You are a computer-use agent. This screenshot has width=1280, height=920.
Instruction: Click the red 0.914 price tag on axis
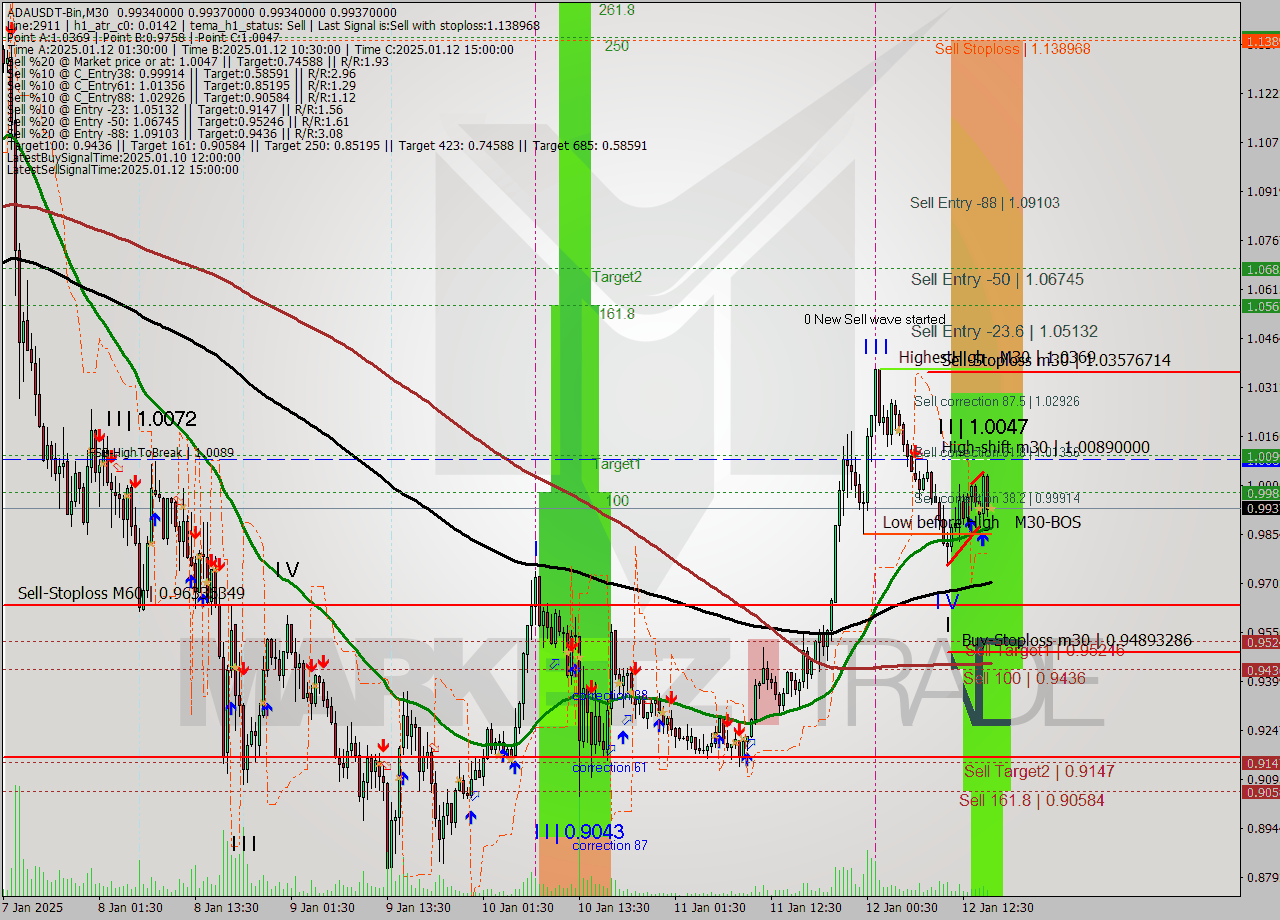1259,763
